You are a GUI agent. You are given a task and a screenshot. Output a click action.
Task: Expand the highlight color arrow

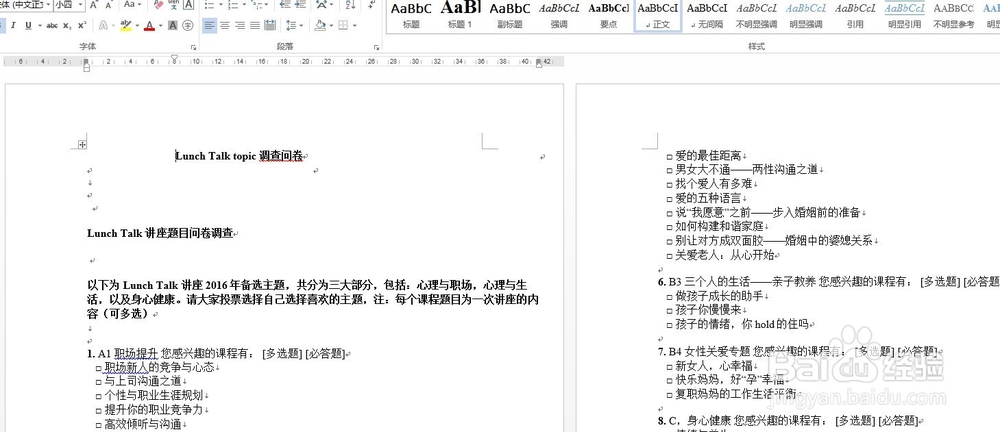click(x=138, y=26)
